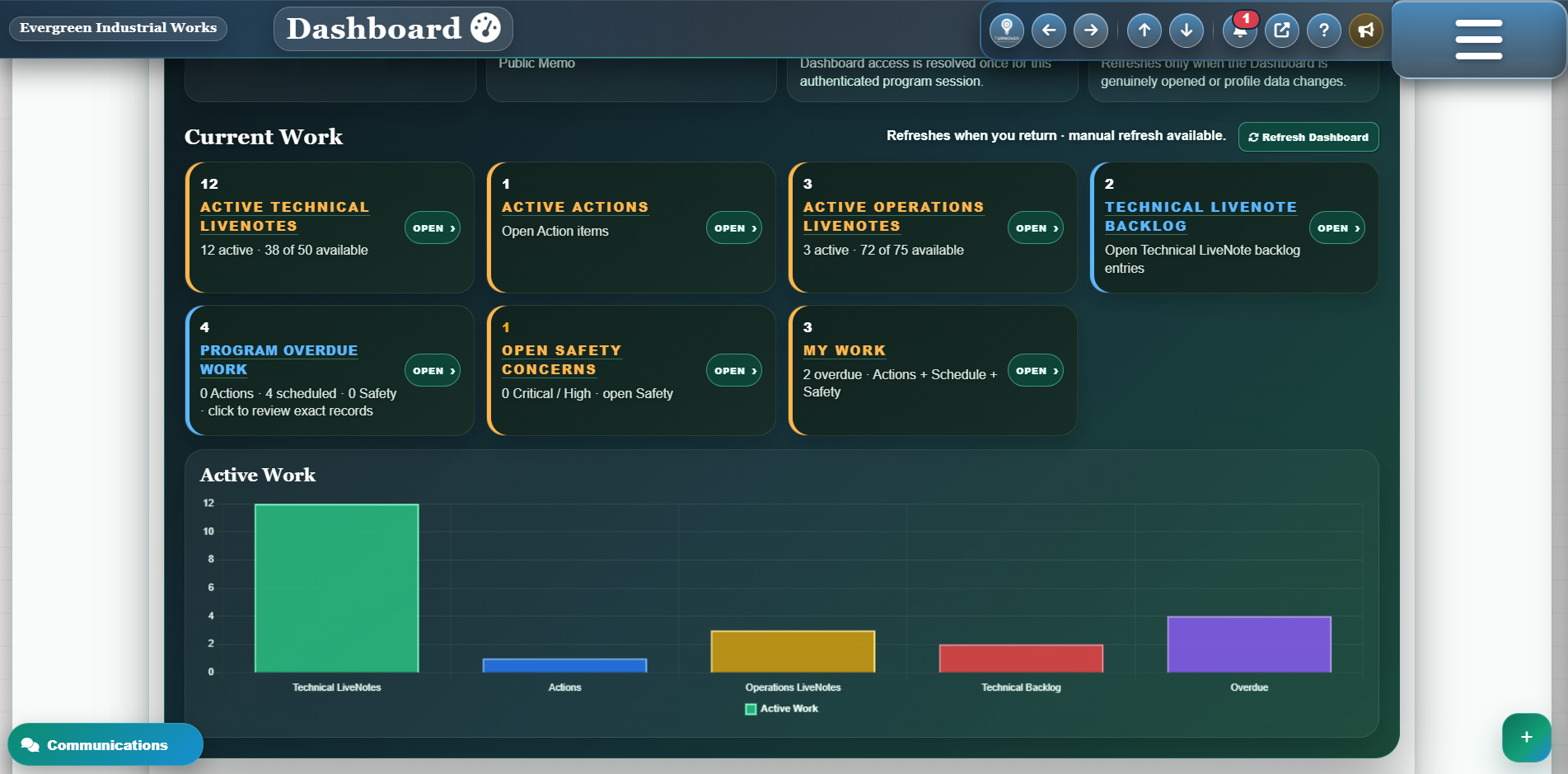Click the 'Current Work' section heading
This screenshot has height=774, width=1568.
coord(264,137)
